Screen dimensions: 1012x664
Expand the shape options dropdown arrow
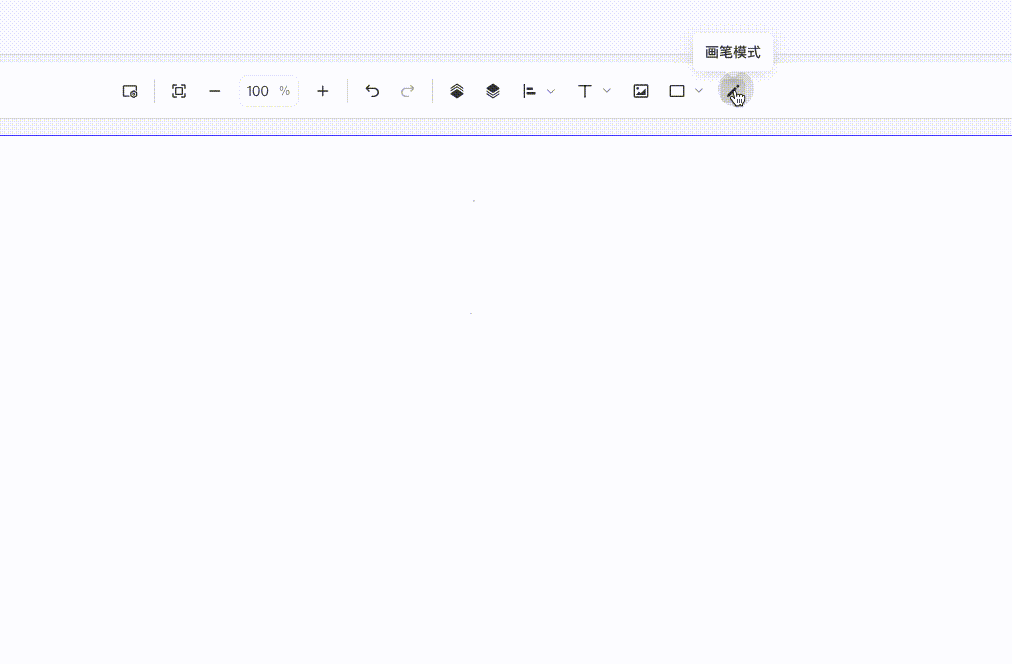[698, 91]
